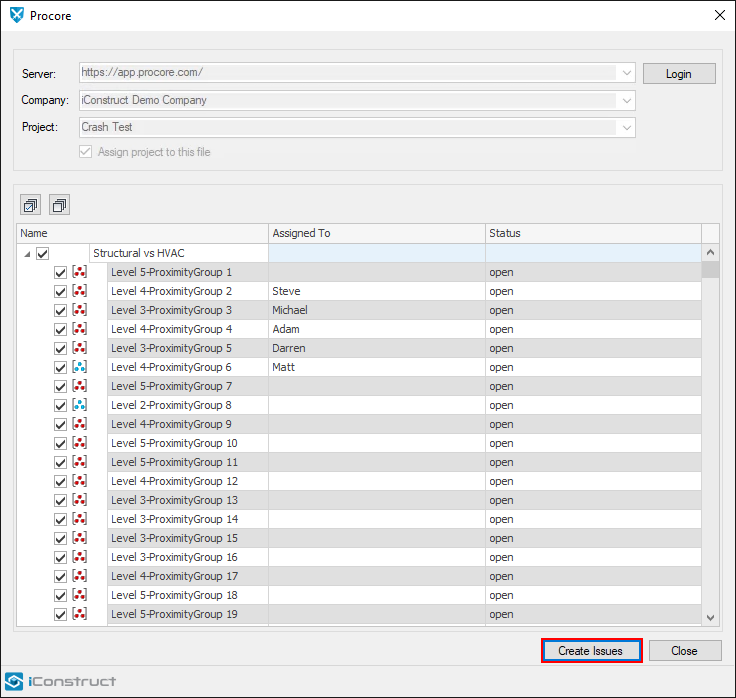
Task: Click the Name column header
Action: (142, 233)
